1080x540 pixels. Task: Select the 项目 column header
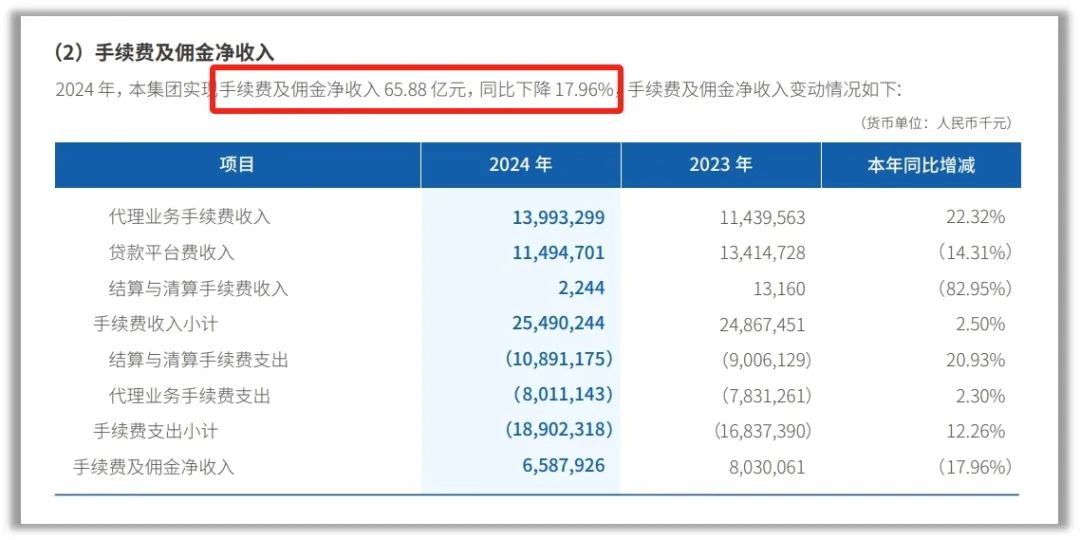[237, 165]
